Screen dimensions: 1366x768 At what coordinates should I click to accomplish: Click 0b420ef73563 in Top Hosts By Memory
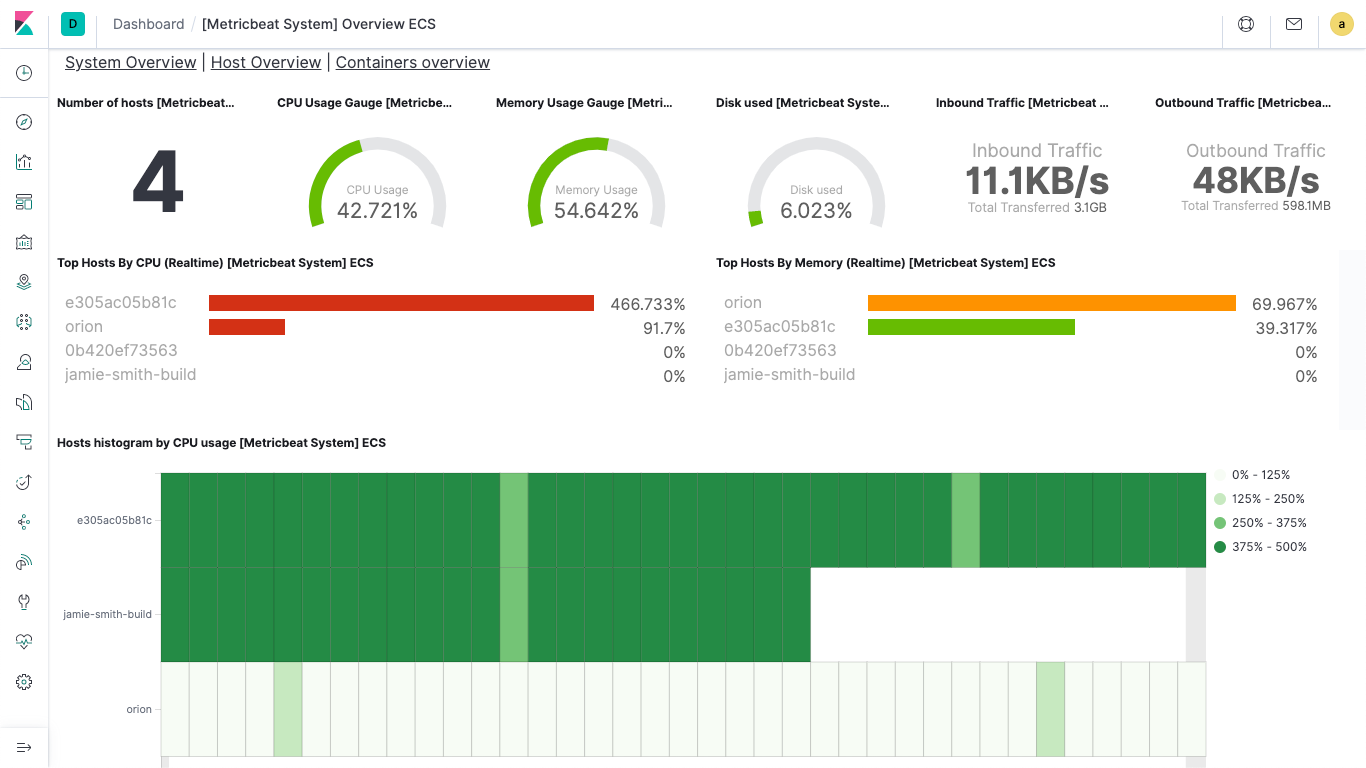[780, 350]
